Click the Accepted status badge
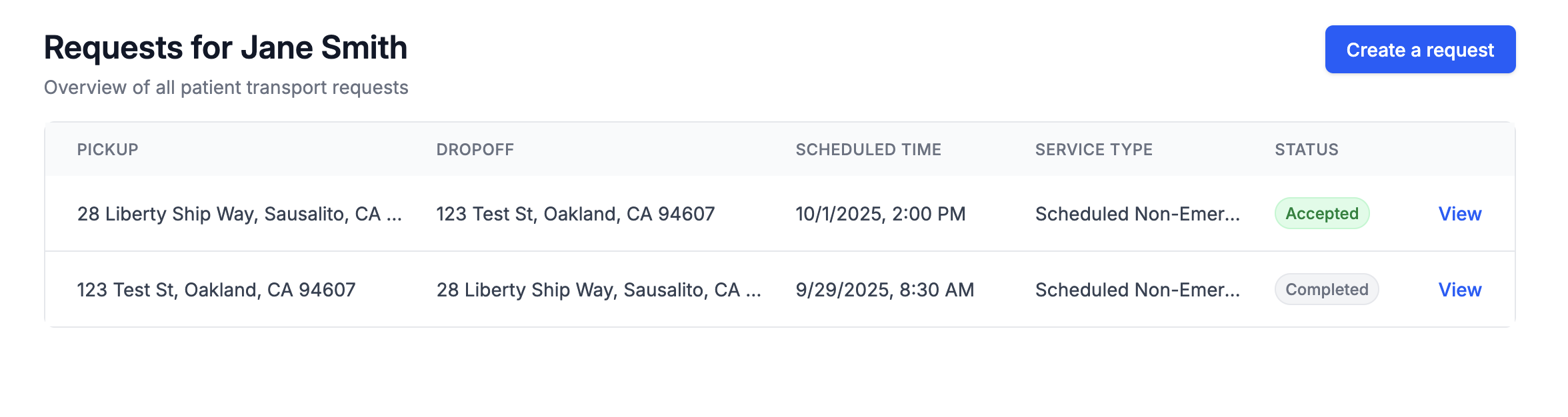Screen dimensions: 1568x417 point(1321,214)
